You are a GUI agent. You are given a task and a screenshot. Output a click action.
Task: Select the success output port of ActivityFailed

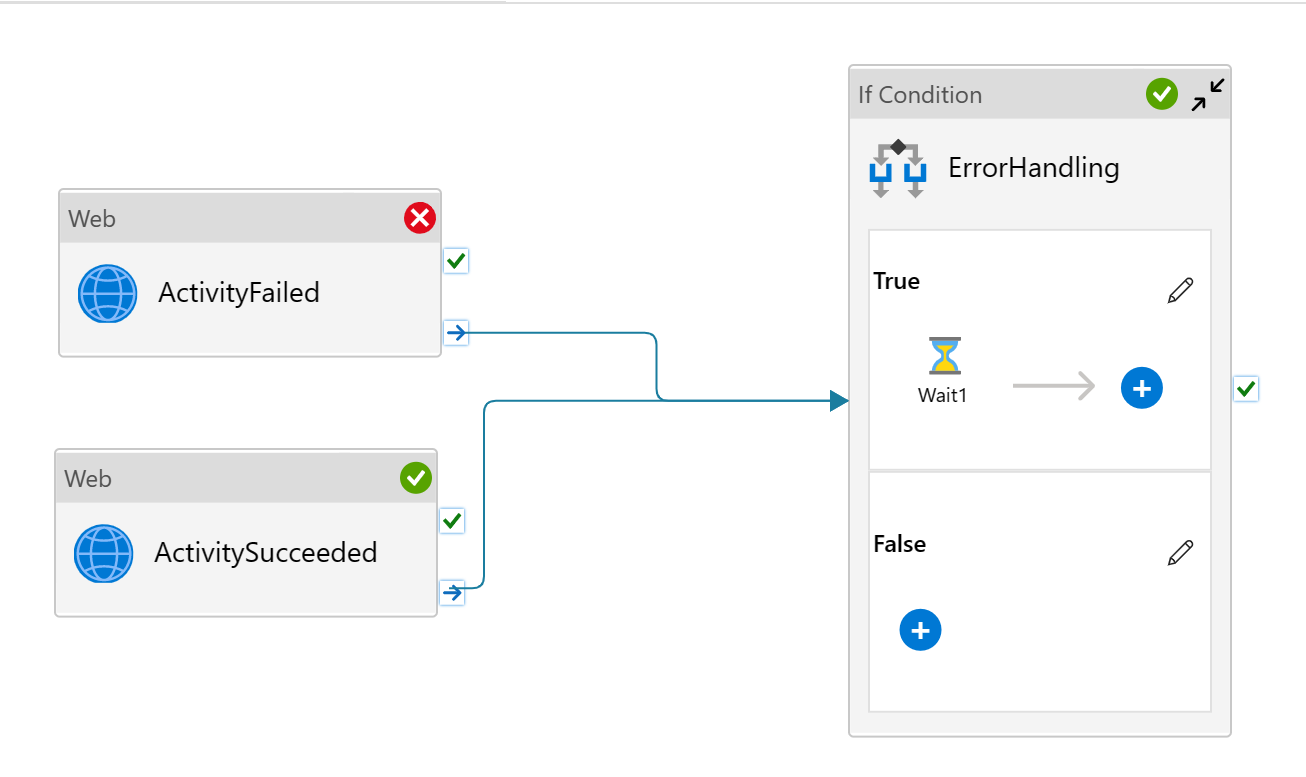[456, 261]
